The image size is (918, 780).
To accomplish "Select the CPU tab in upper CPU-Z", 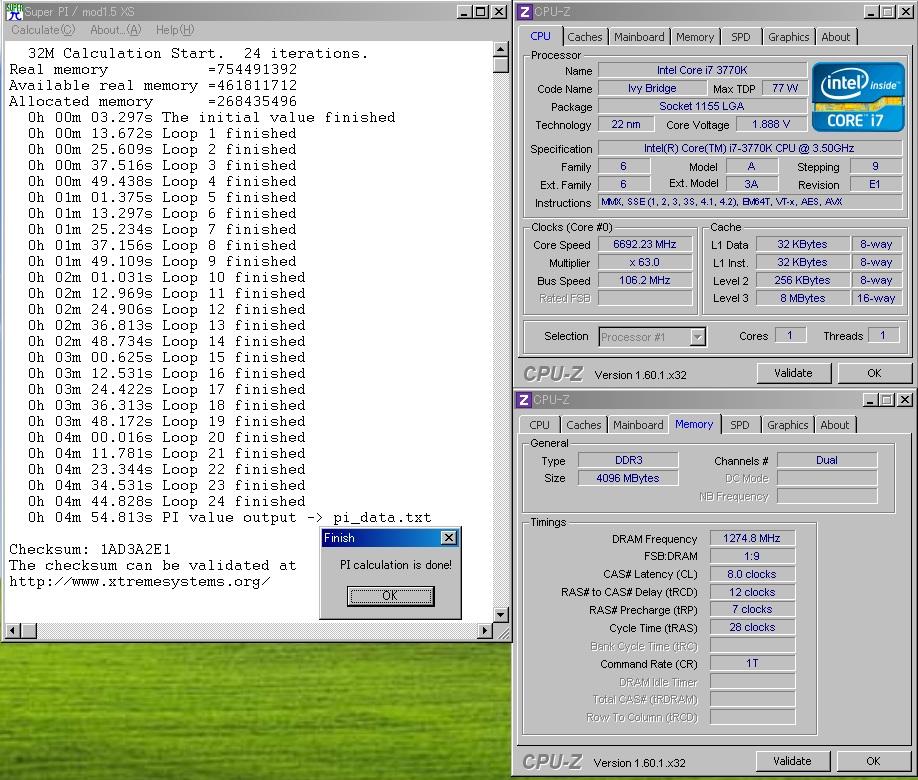I will [540, 36].
